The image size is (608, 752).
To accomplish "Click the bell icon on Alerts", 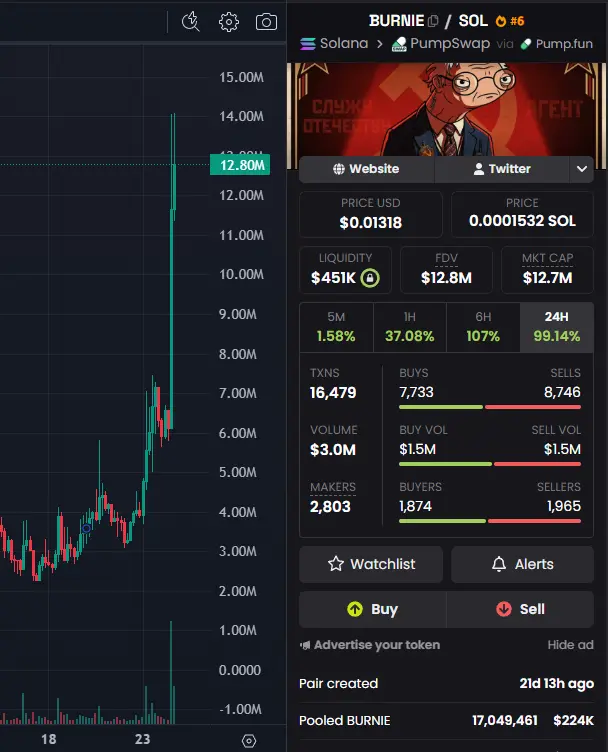I will [x=499, y=564].
